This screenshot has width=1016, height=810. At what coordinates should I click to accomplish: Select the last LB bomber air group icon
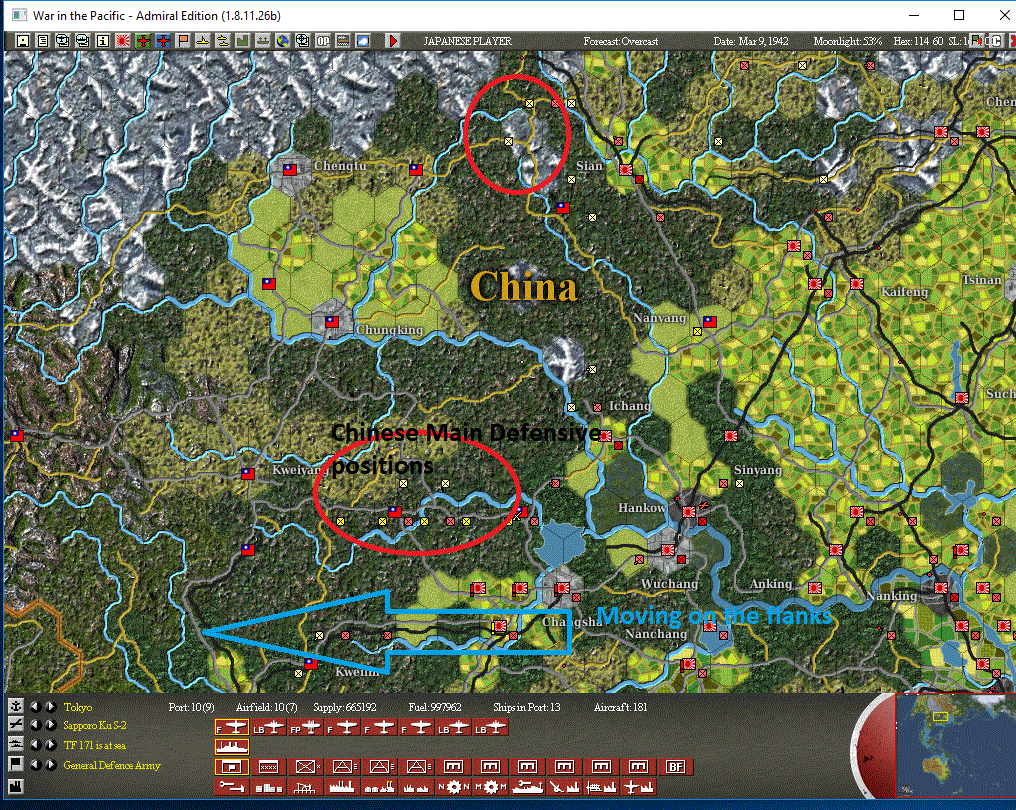click(x=491, y=728)
